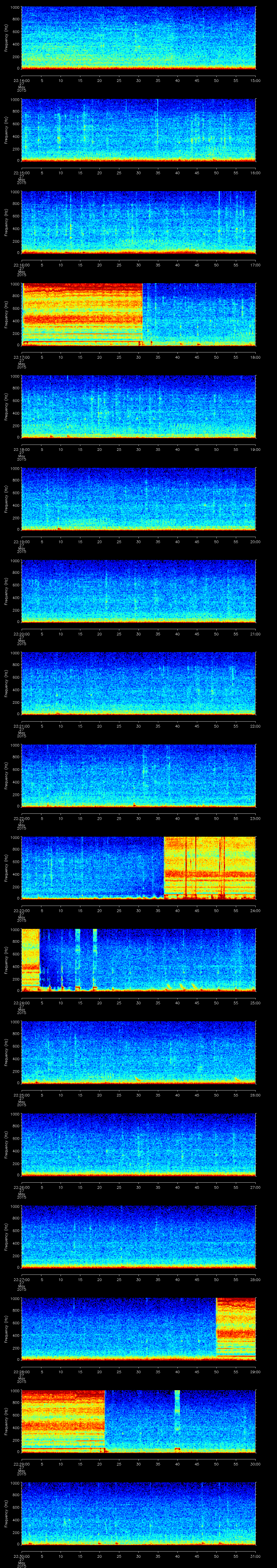Screen dimensions: 277x1568
Task: Click the 22:23:00 start time label
Action: point(21,910)
